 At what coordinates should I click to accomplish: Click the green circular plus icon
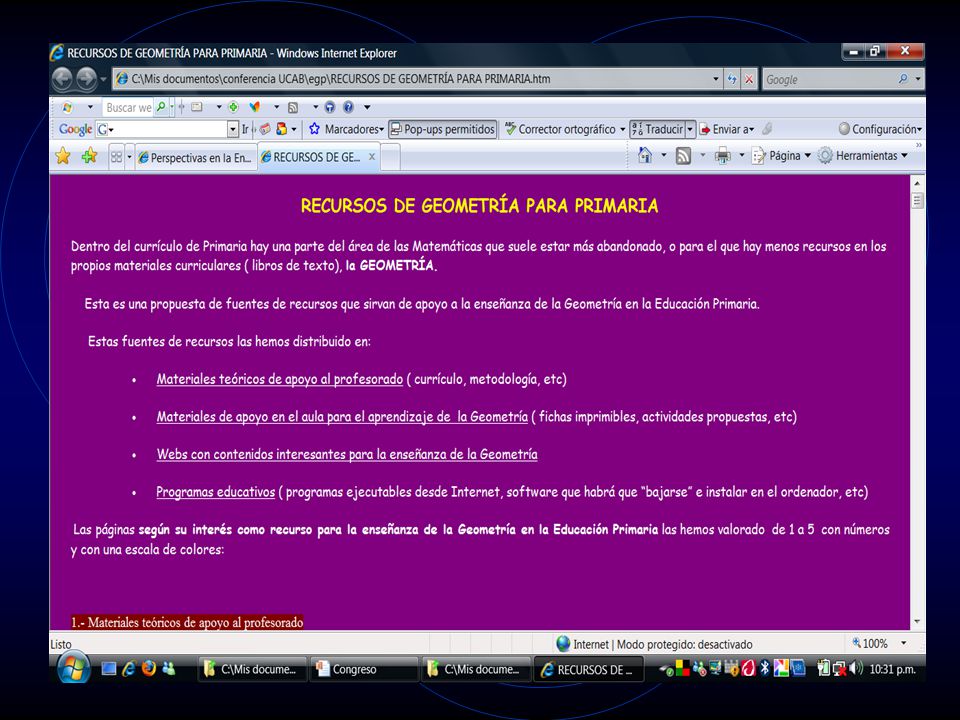tap(233, 107)
